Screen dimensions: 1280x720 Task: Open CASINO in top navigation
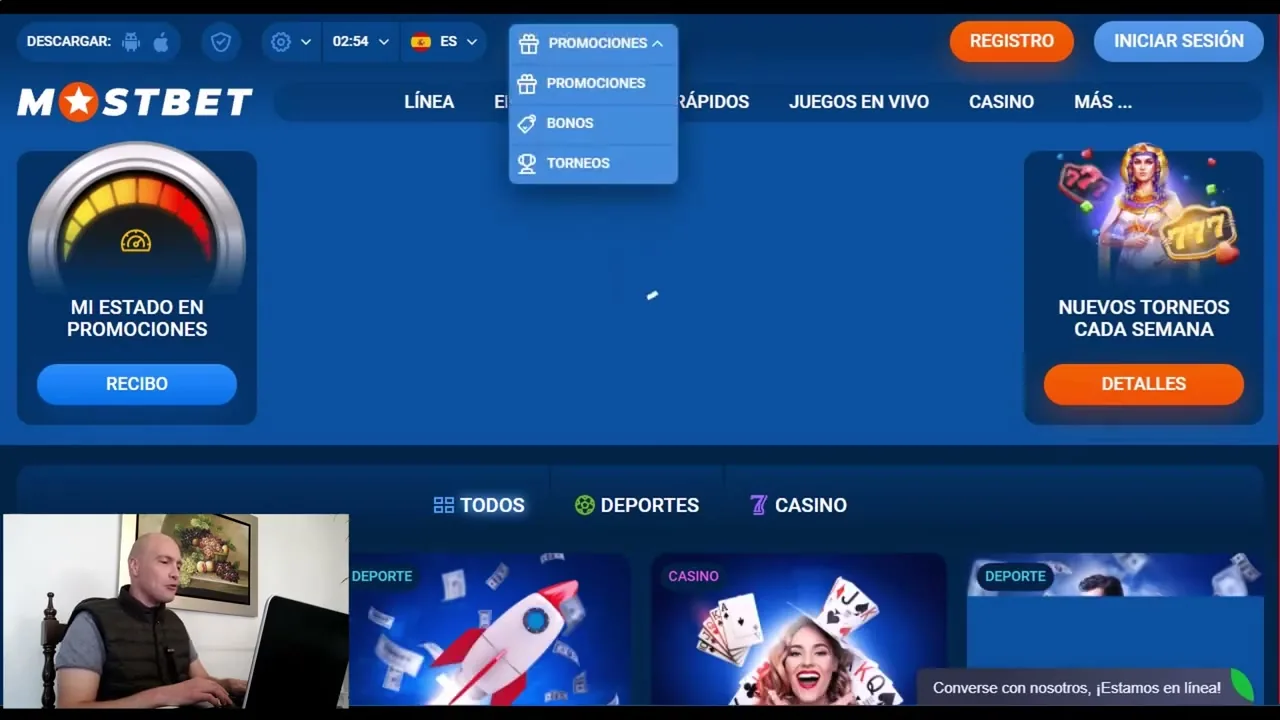coord(1001,102)
